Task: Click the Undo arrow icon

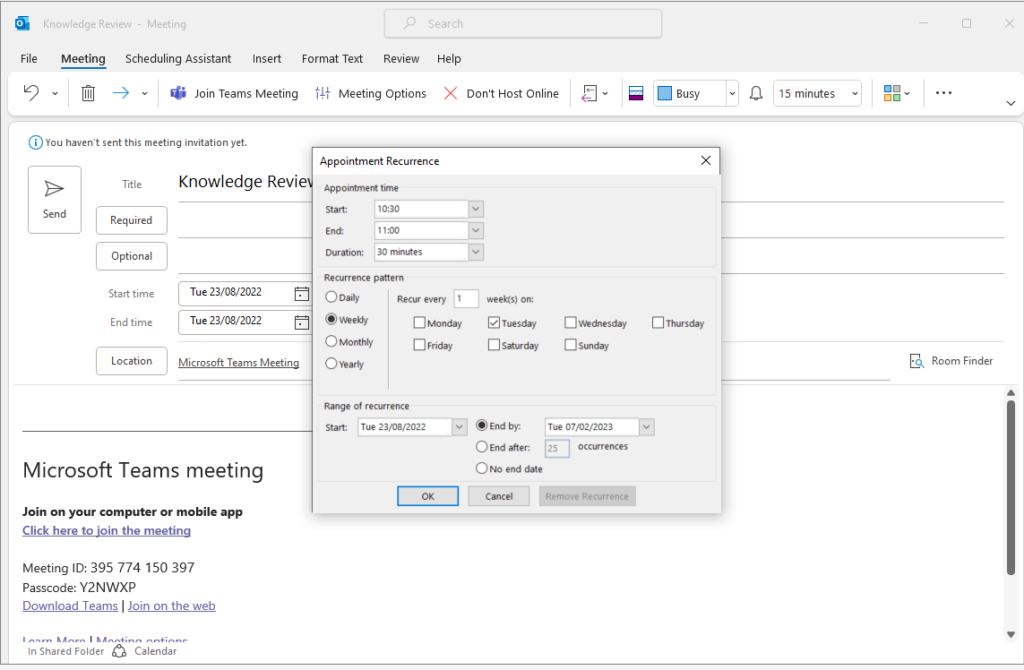Action: click(x=31, y=93)
